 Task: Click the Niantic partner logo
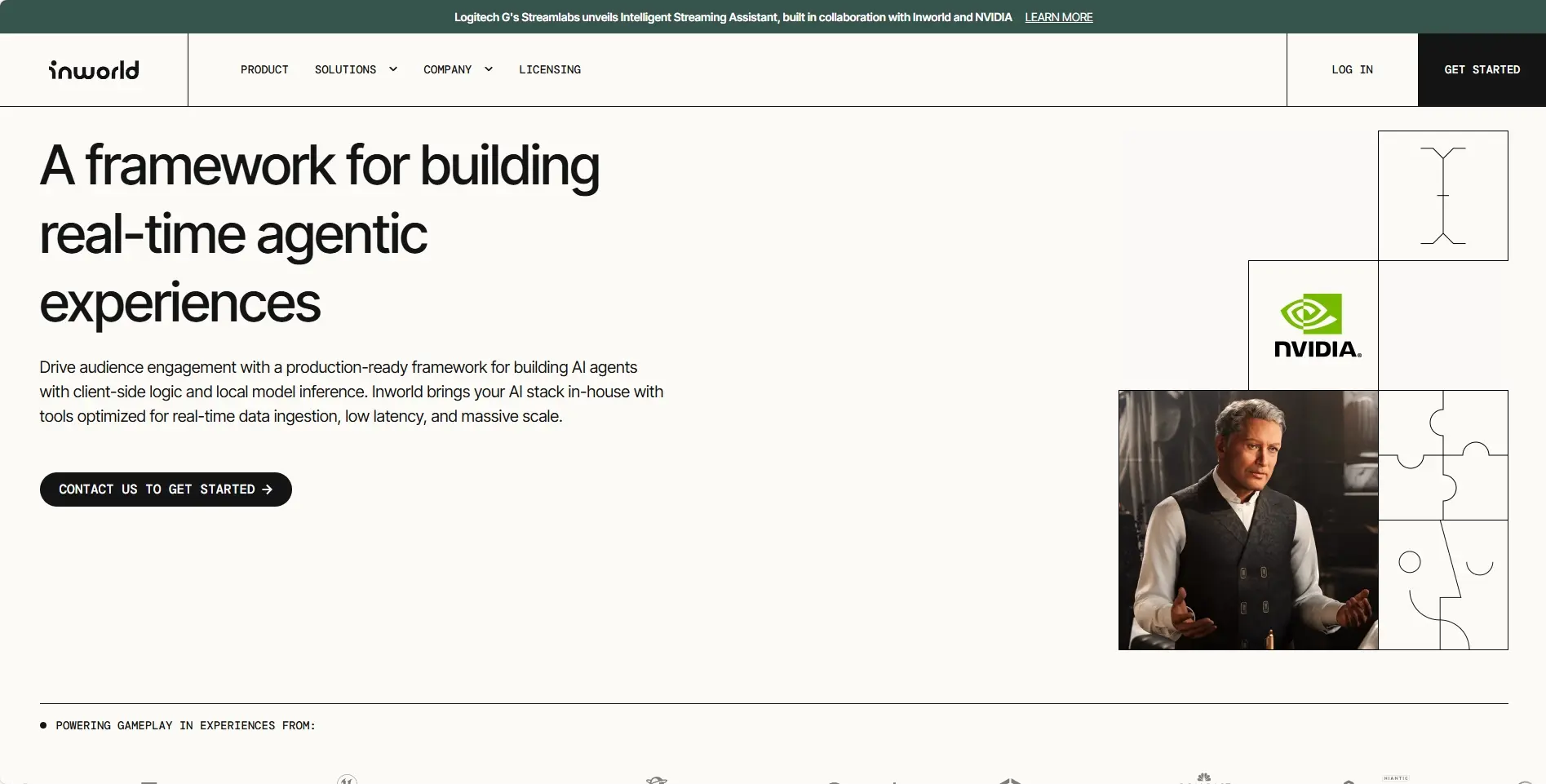click(x=1396, y=779)
